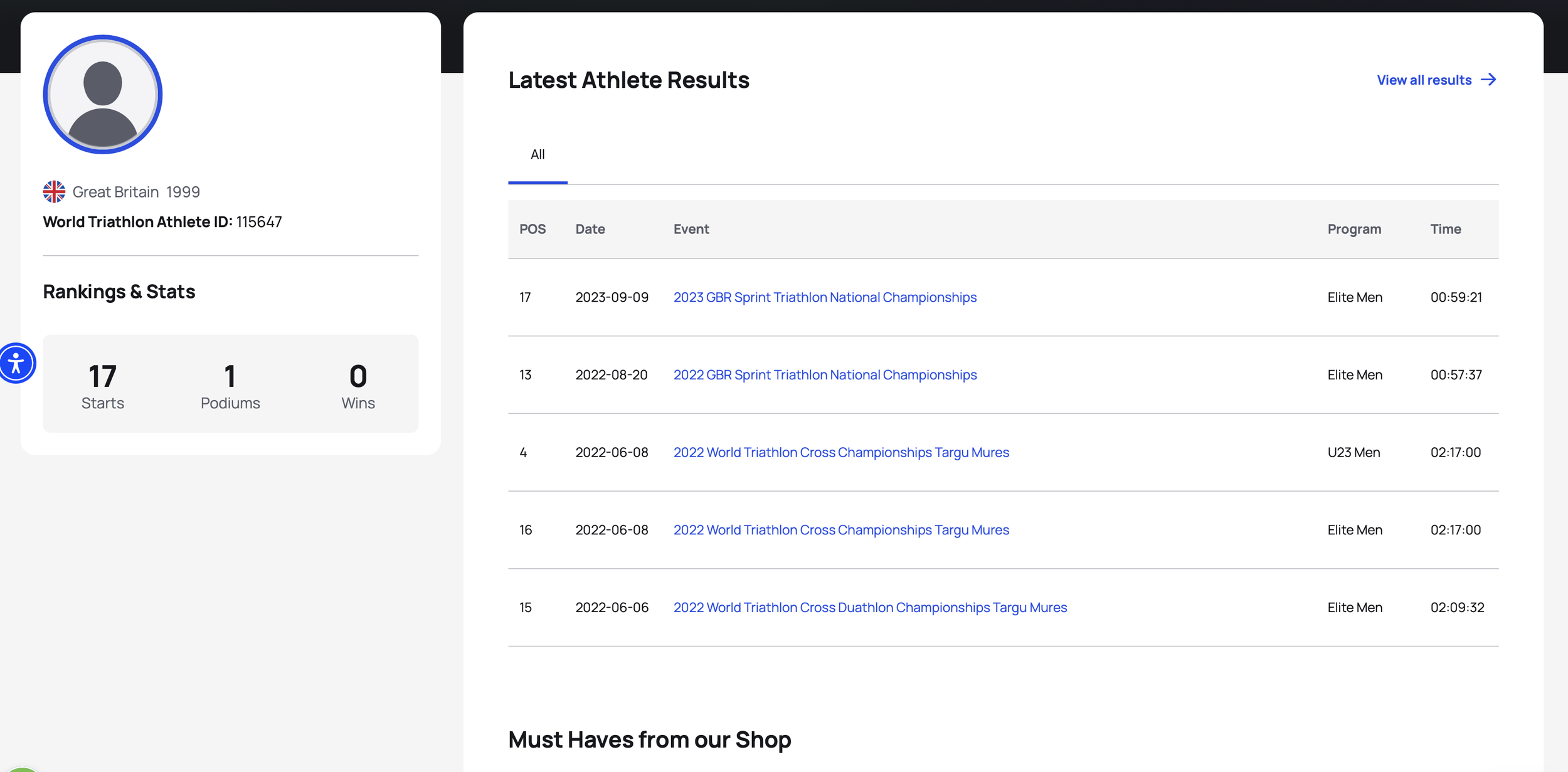Click the Starts counter showing 17
1568x772 pixels.
102,383
